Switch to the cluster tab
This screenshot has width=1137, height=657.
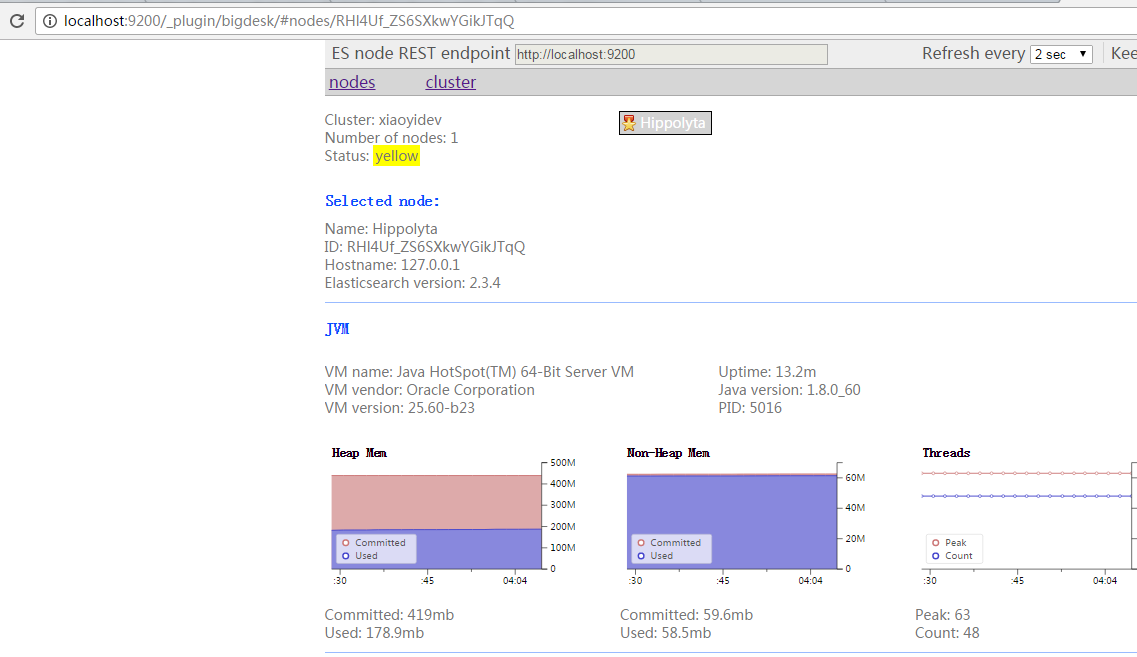(450, 82)
